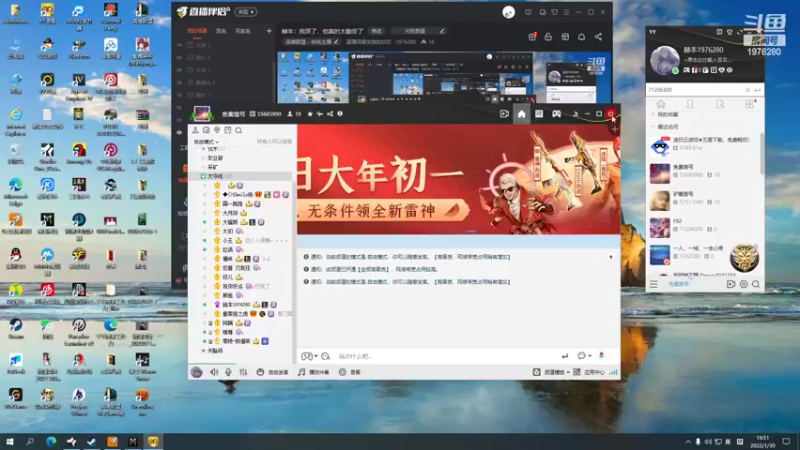Click the video camera icon in channel header
The image size is (800, 450).
click(x=504, y=114)
